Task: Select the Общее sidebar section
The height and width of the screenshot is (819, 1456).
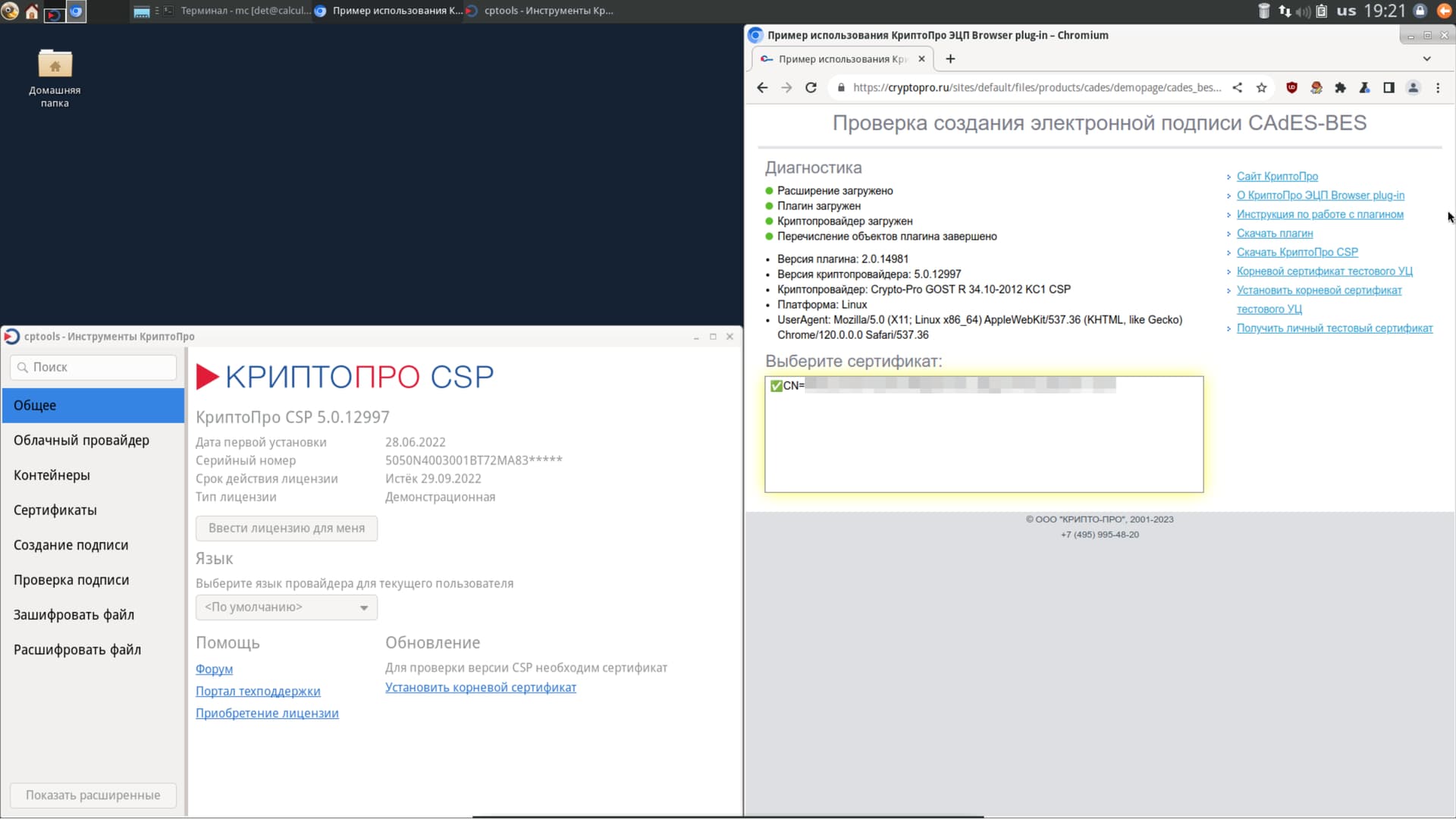Action: [93, 406]
